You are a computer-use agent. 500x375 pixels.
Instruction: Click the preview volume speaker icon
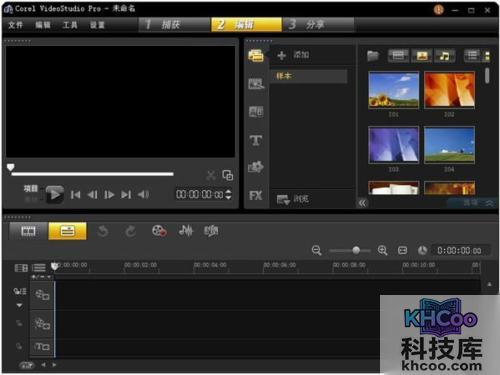[143, 194]
